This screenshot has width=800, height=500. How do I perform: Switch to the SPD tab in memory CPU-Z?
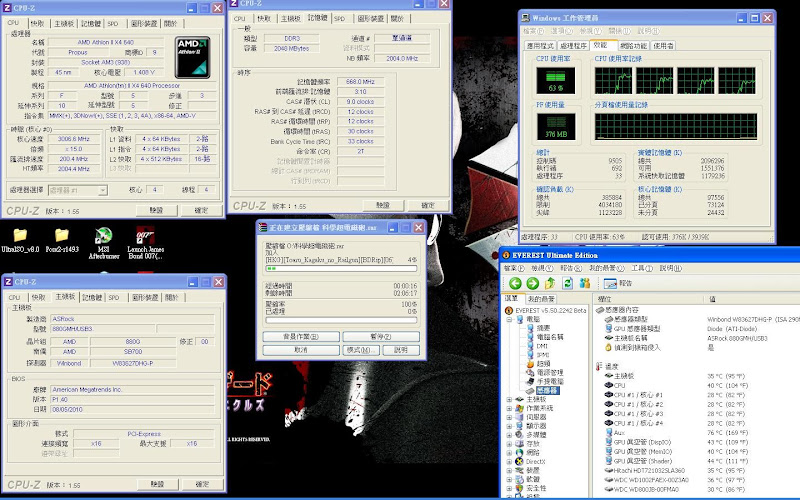point(340,18)
